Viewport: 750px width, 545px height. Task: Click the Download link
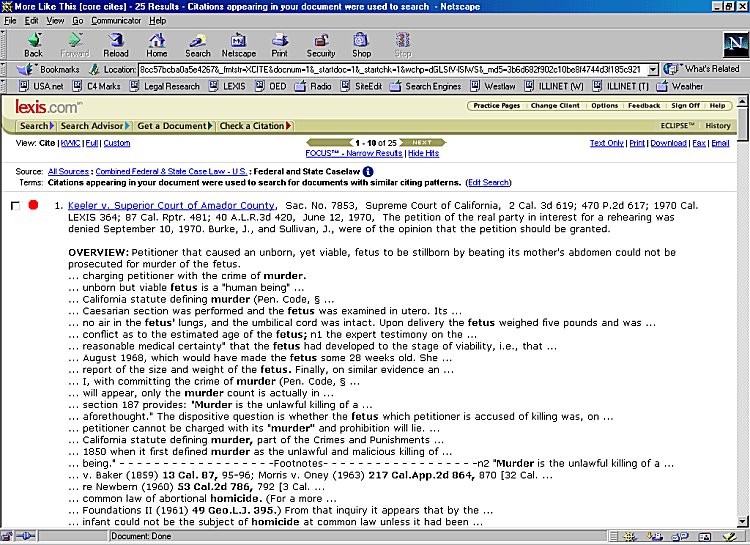coord(669,143)
